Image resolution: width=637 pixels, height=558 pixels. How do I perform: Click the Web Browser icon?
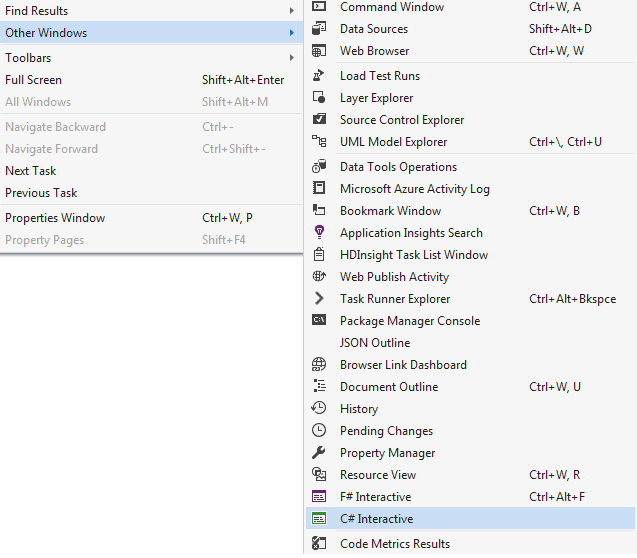tap(319, 51)
